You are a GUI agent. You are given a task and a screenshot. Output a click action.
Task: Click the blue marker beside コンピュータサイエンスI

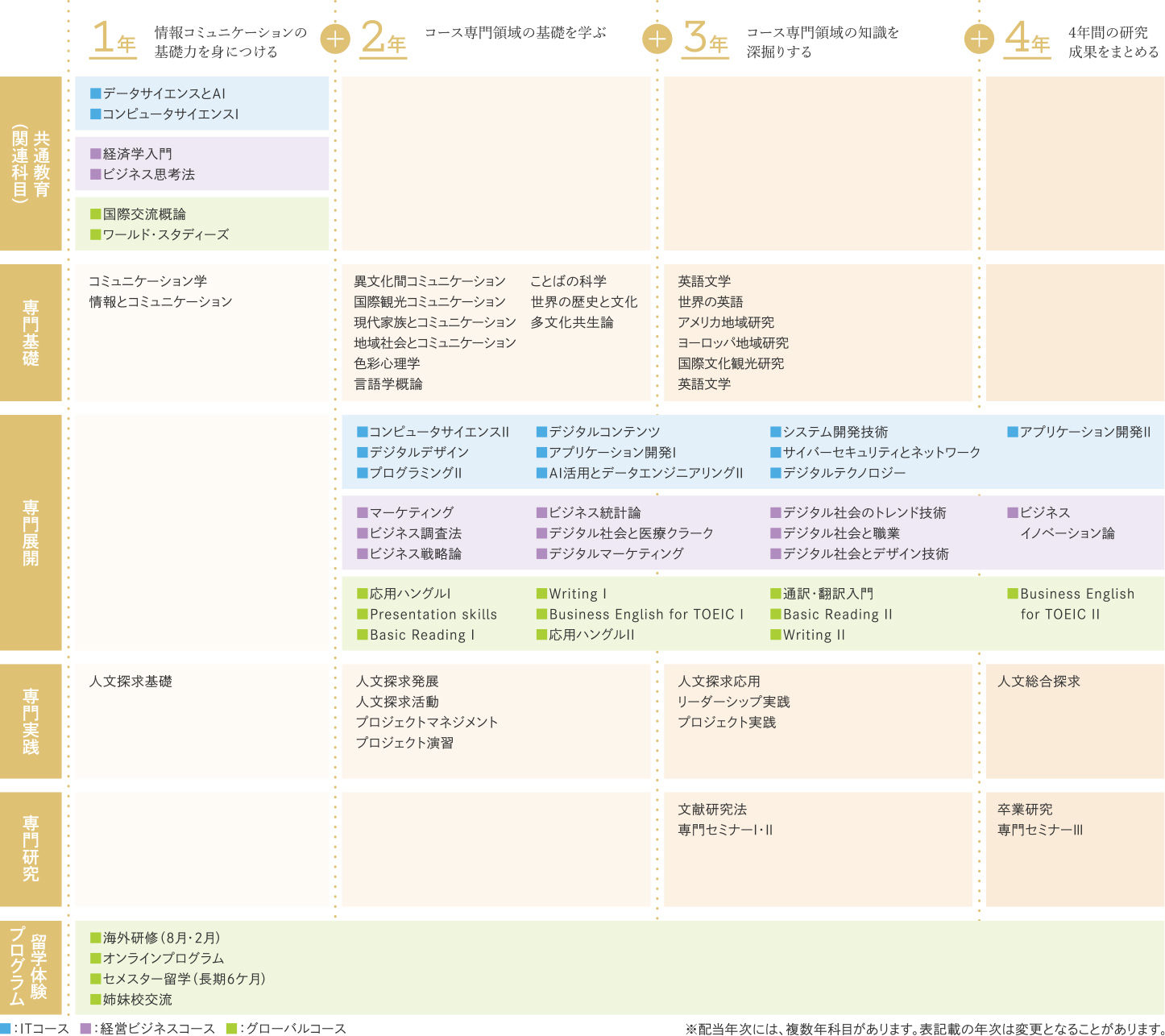click(x=96, y=114)
